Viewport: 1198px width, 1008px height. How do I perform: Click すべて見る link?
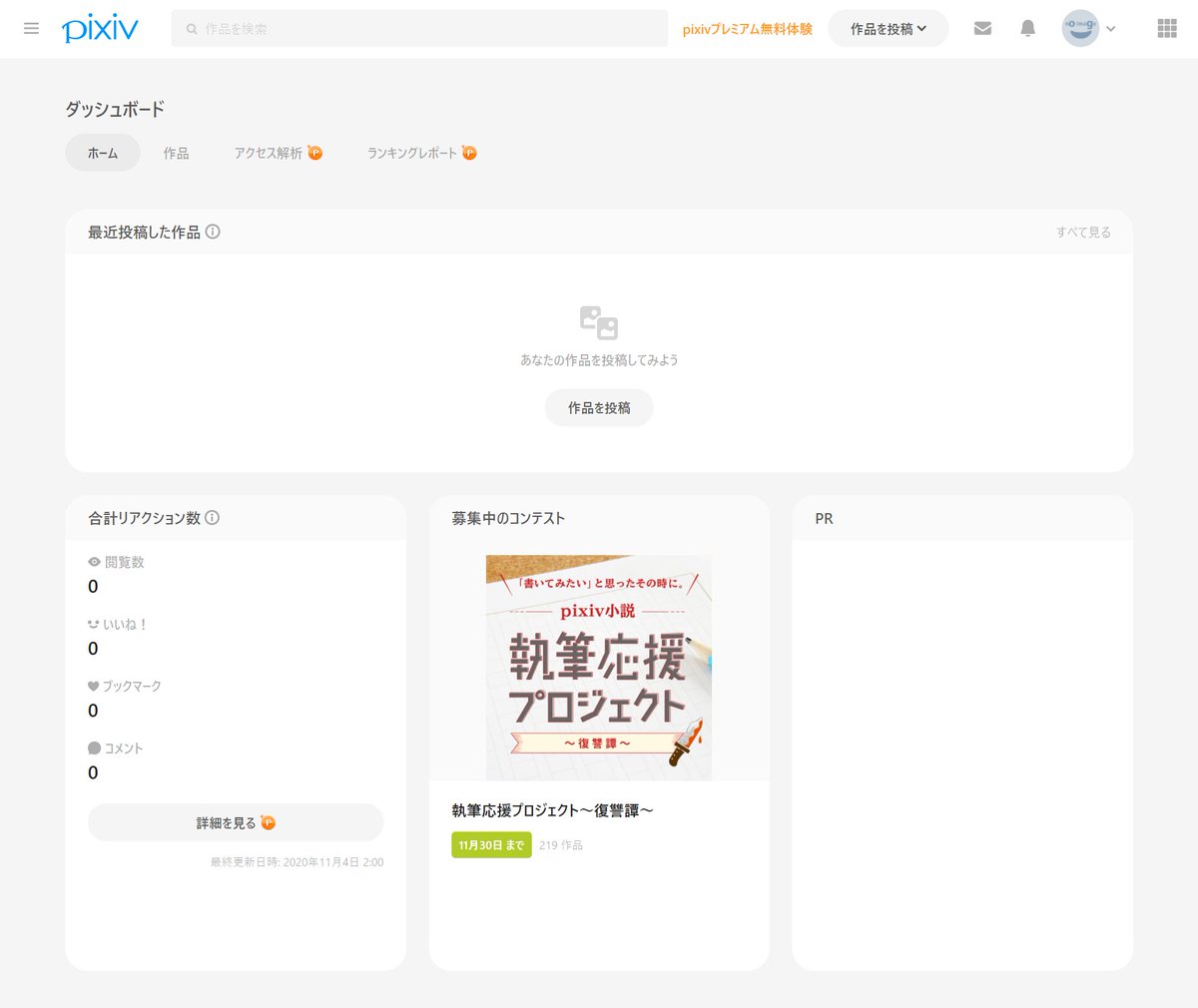click(x=1083, y=232)
